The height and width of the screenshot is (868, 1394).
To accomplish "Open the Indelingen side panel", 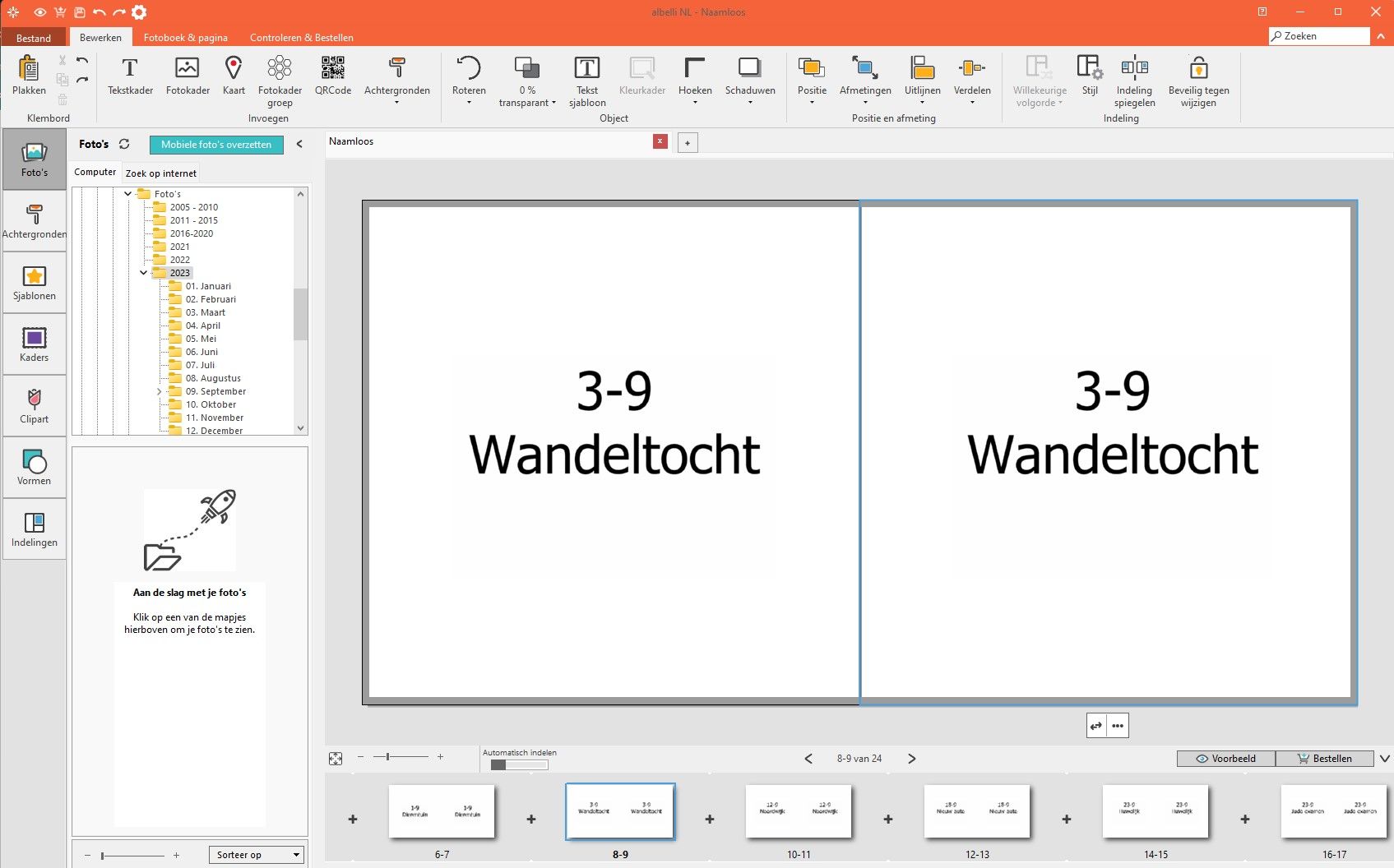I will pyautogui.click(x=34, y=530).
